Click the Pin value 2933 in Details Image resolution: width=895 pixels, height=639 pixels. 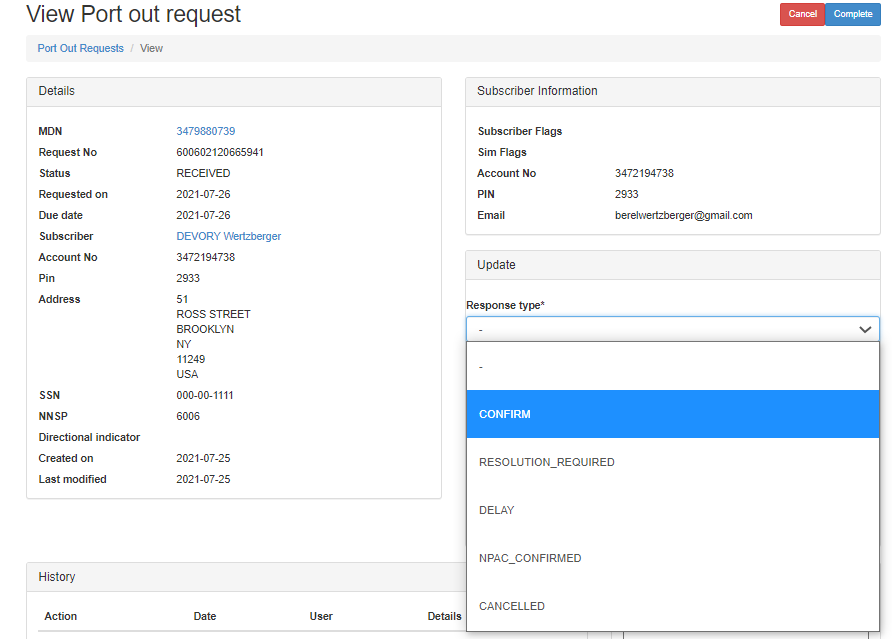point(188,279)
